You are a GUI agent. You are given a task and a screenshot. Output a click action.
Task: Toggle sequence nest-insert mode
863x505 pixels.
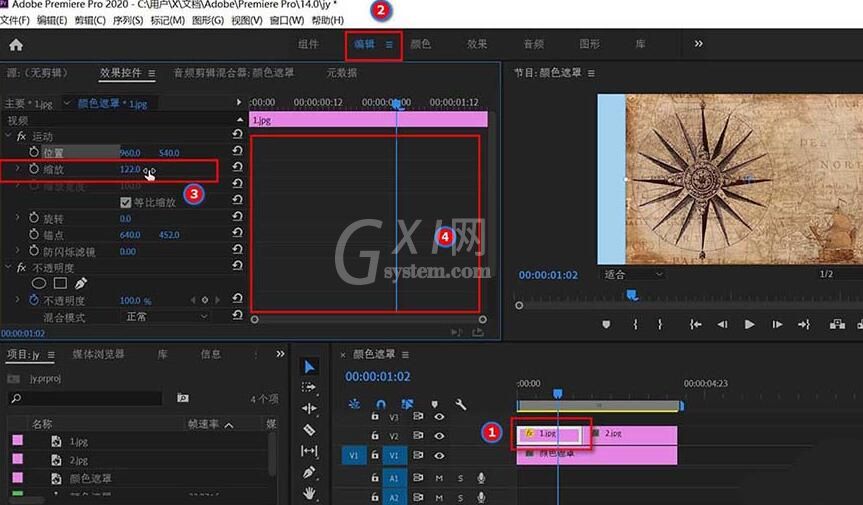click(x=354, y=404)
